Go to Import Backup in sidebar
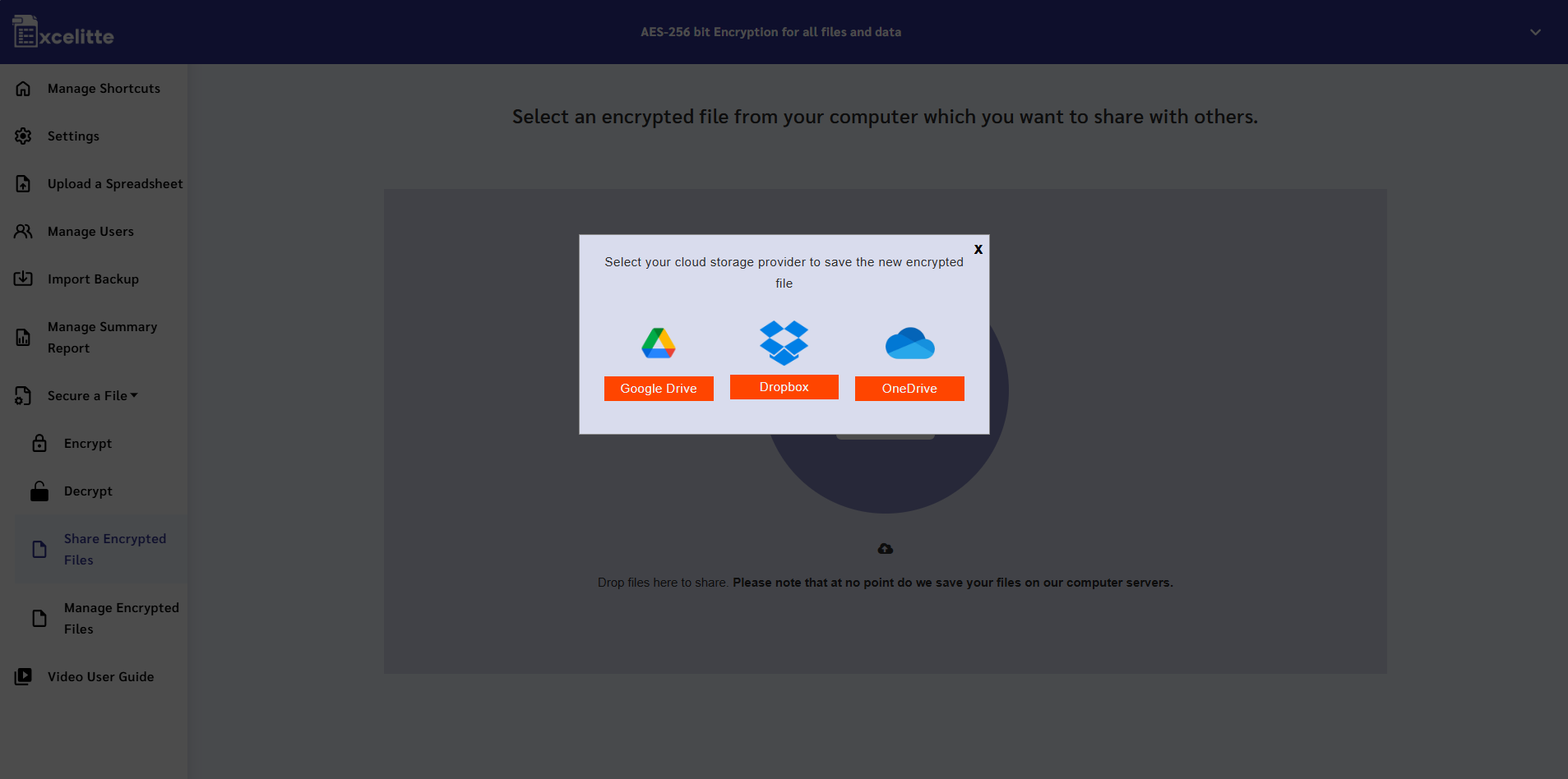The width and height of the screenshot is (1568, 779). (x=93, y=279)
